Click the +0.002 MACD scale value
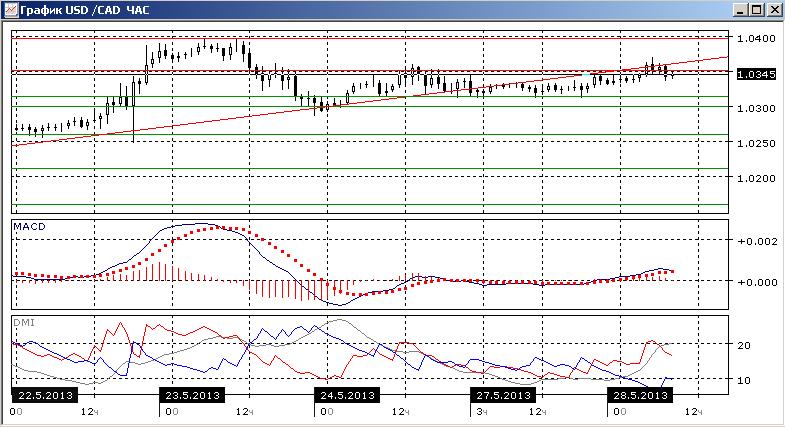Image resolution: width=785 pixels, height=427 pixels. pos(757,241)
